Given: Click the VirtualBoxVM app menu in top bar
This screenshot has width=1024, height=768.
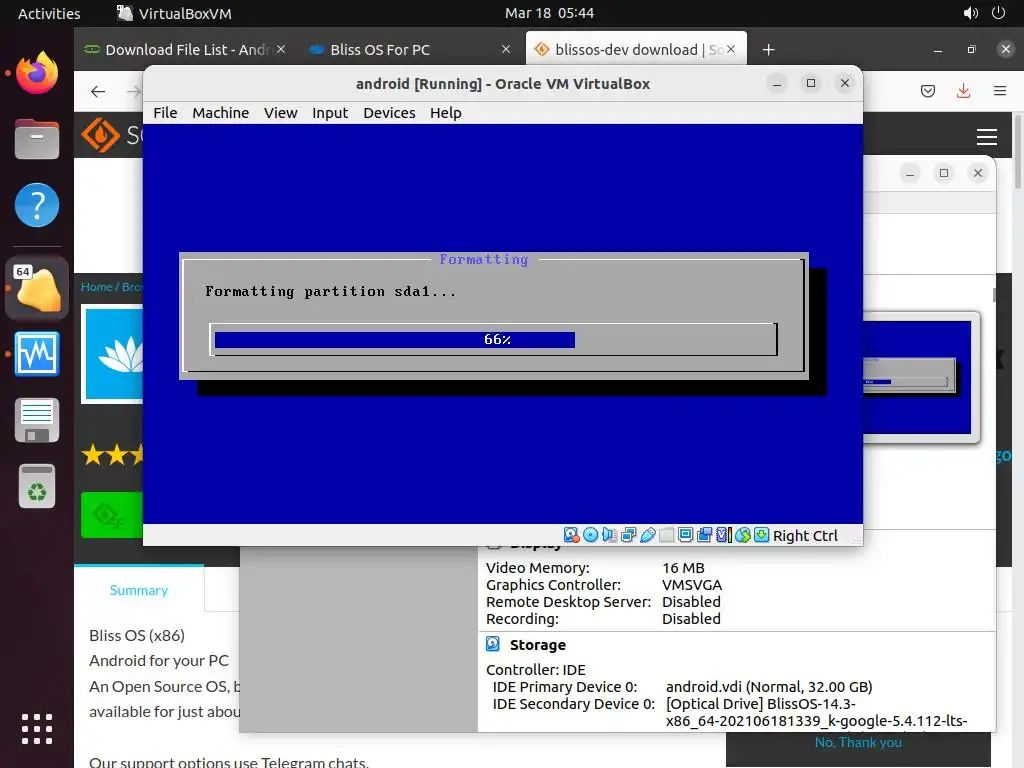Looking at the screenshot, I should coord(174,13).
